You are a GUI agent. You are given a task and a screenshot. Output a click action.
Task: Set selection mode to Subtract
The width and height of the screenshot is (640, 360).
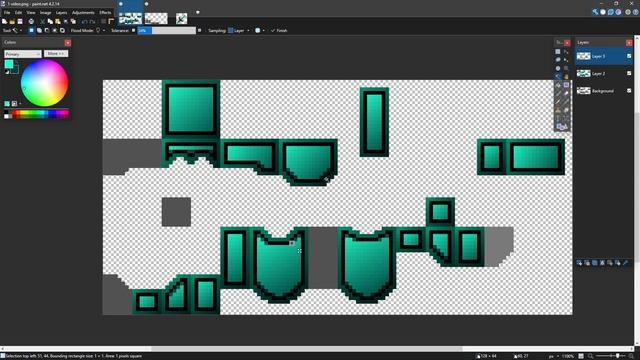tap(47, 30)
